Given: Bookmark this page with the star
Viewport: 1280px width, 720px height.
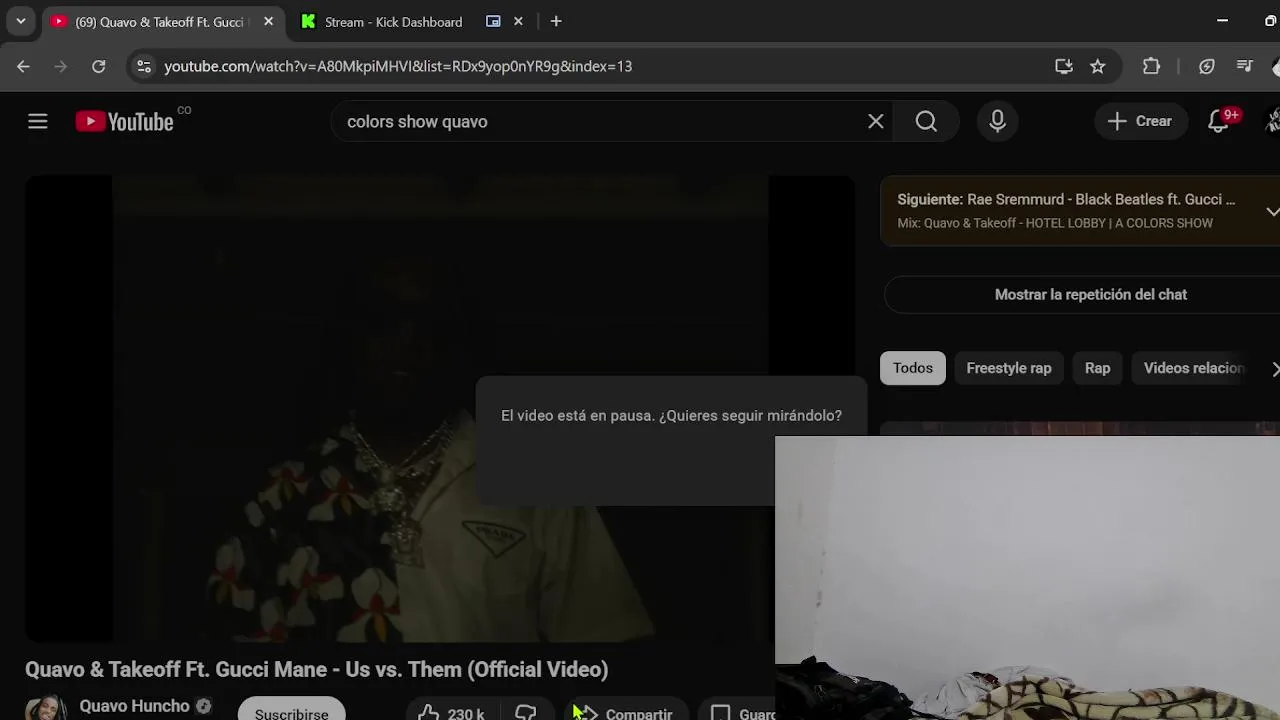Looking at the screenshot, I should coord(1098,66).
